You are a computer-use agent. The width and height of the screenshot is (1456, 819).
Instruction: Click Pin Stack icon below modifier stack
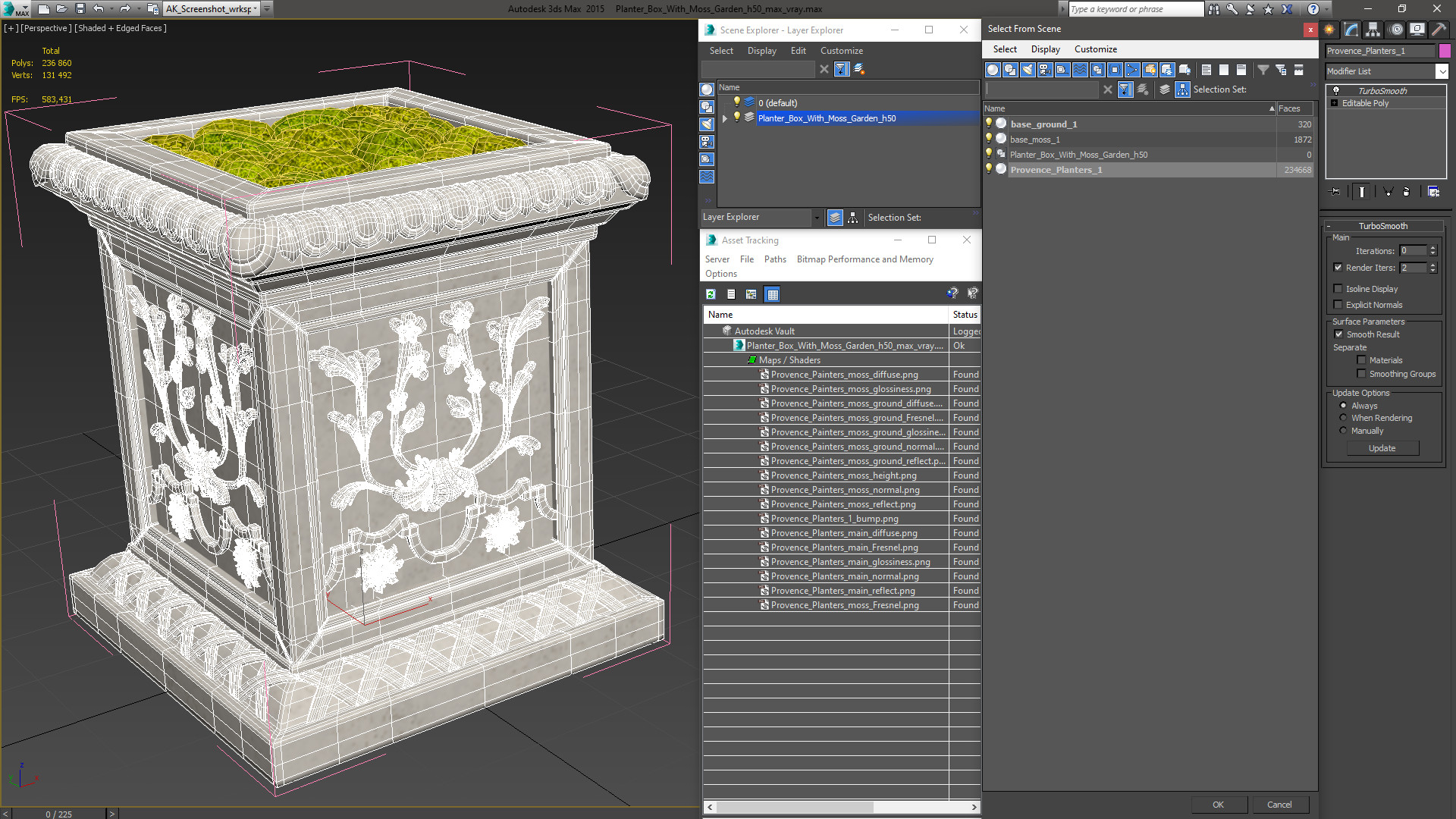point(1335,192)
